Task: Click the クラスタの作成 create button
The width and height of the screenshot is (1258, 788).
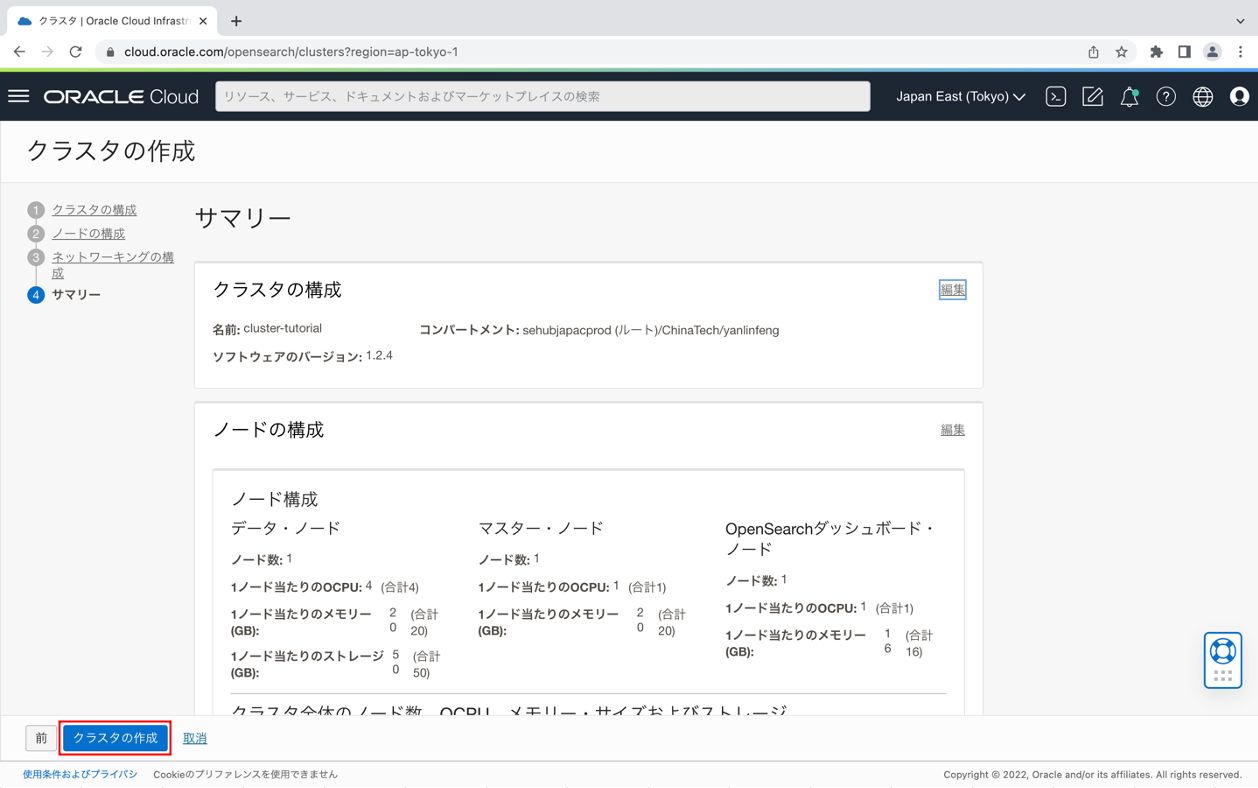Action: click(115, 737)
